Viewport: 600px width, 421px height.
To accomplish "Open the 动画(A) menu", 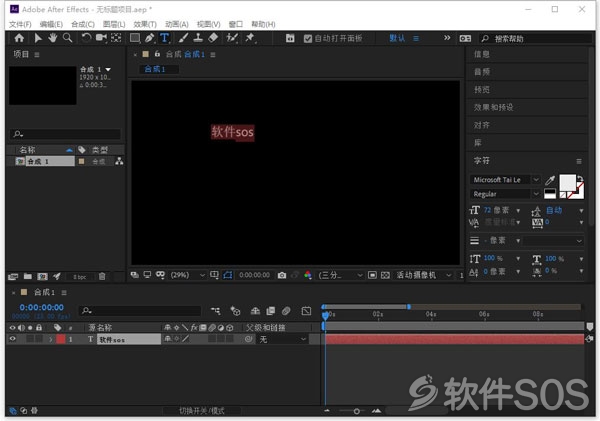I will [x=176, y=24].
